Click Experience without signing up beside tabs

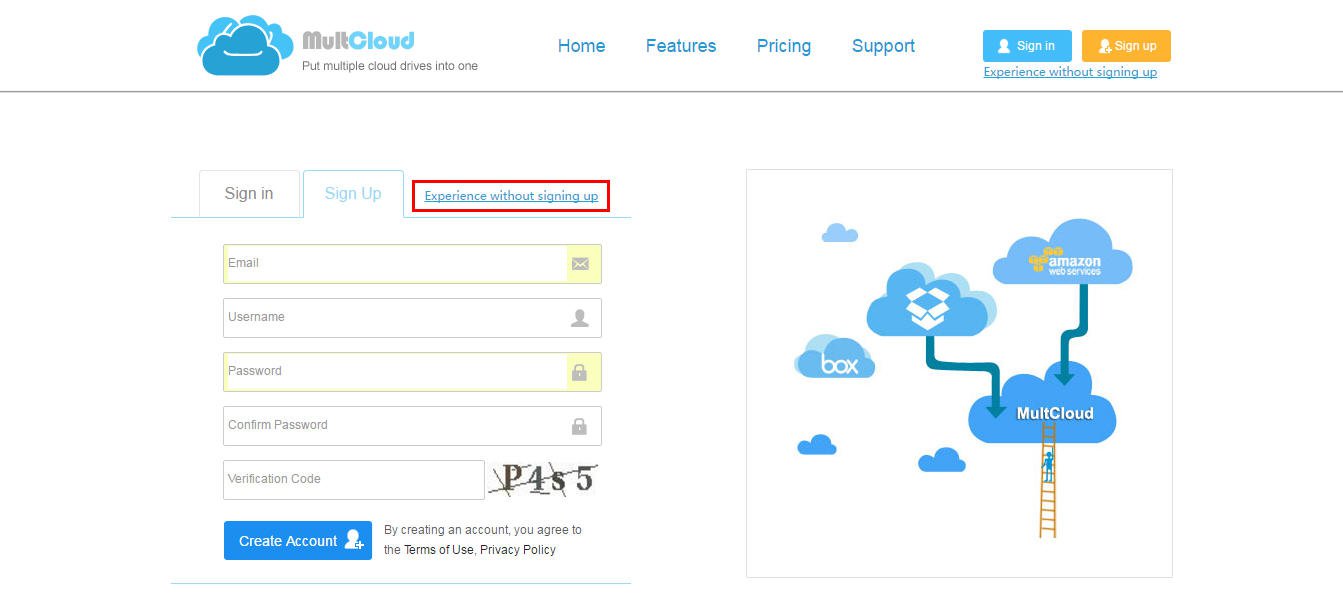click(511, 196)
